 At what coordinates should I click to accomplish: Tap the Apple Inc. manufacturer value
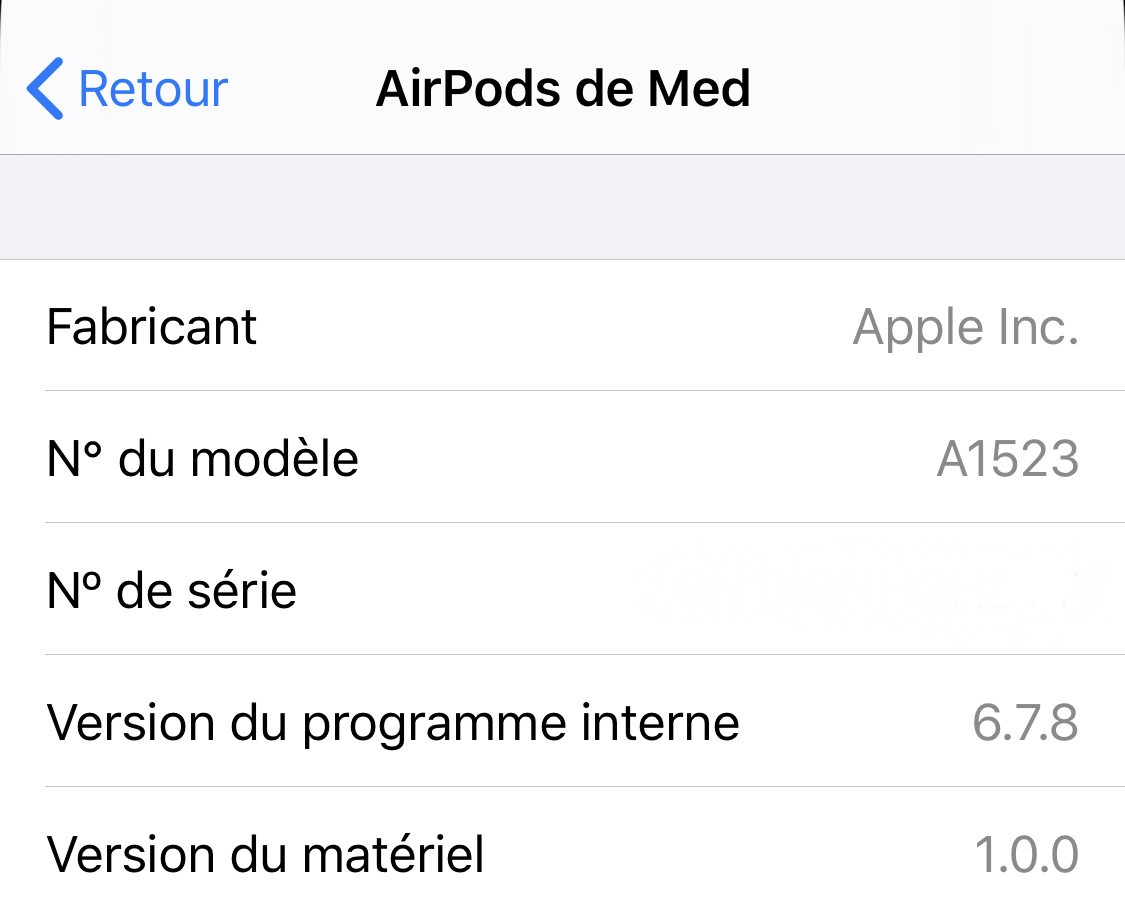(965, 327)
